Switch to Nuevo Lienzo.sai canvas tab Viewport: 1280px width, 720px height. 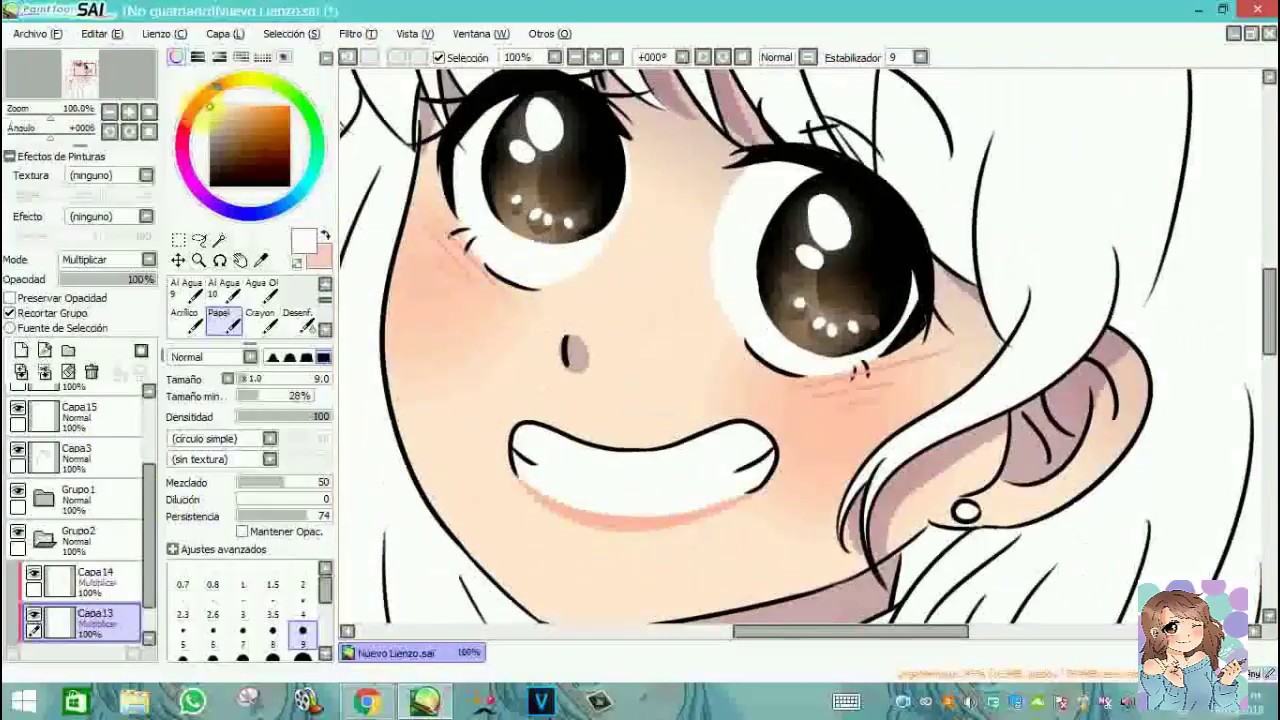click(x=412, y=653)
